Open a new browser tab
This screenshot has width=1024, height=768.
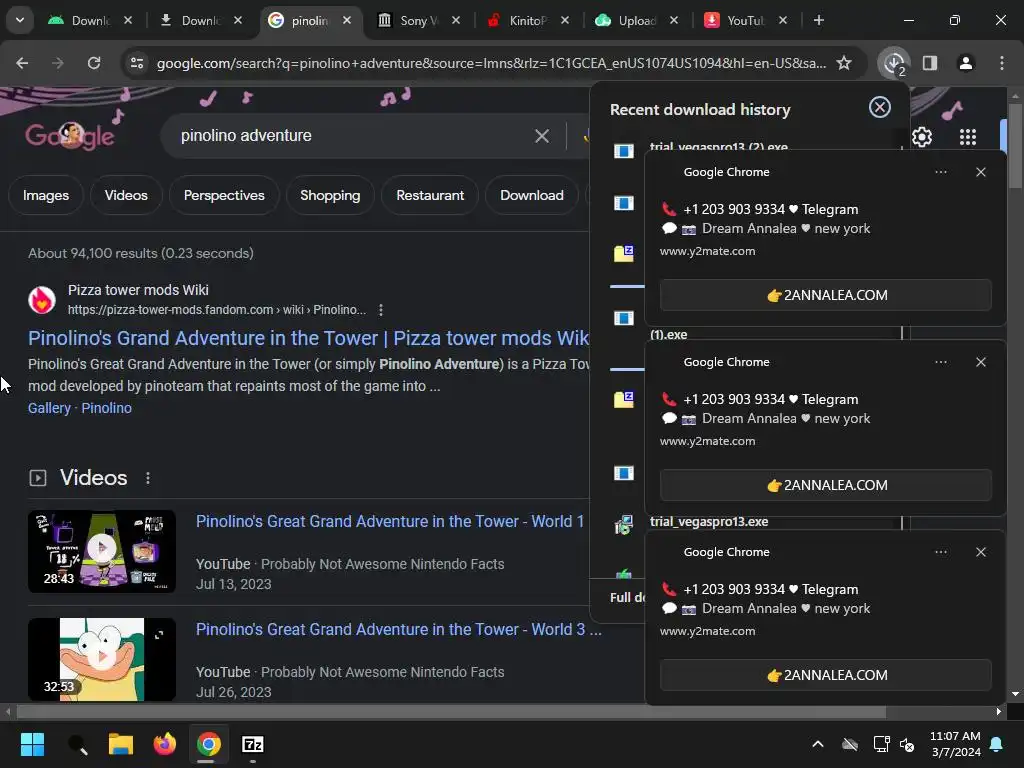click(818, 20)
